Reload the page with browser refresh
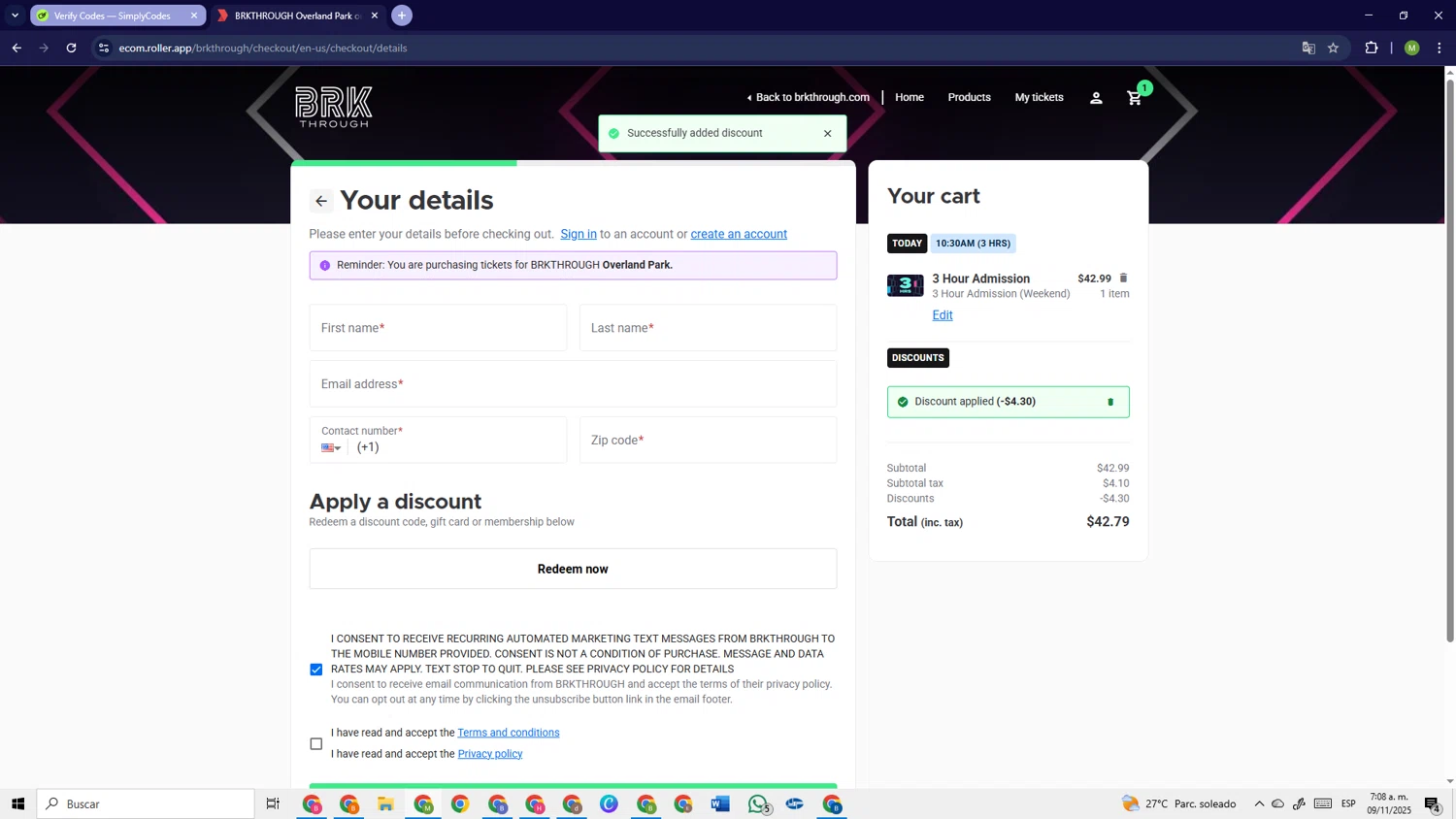Viewport: 1456px width, 819px height. pos(71,48)
